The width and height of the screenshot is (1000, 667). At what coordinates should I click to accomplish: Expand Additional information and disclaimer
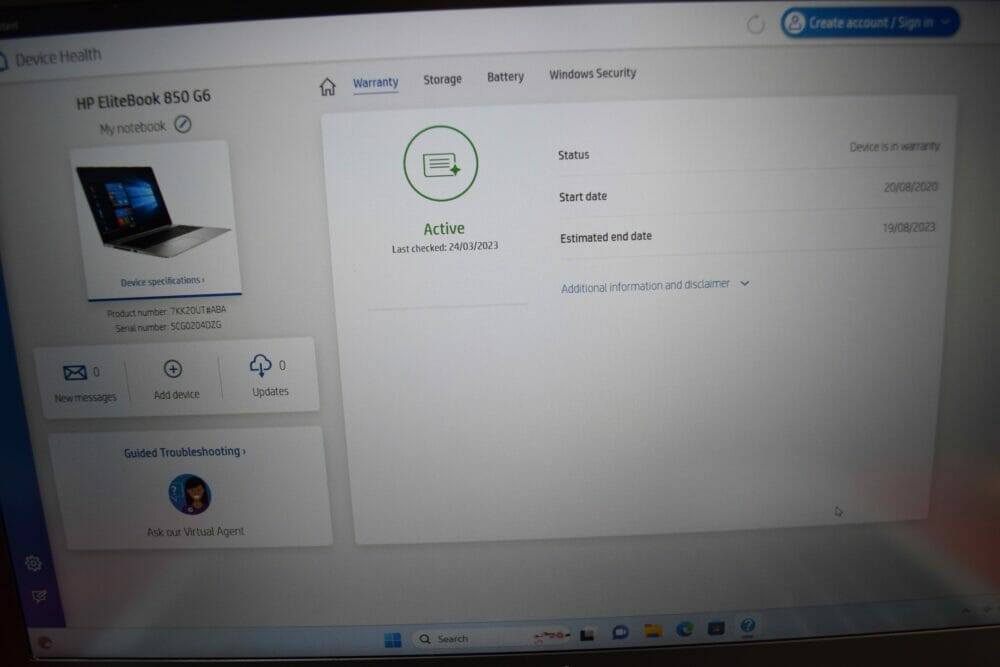(x=654, y=286)
